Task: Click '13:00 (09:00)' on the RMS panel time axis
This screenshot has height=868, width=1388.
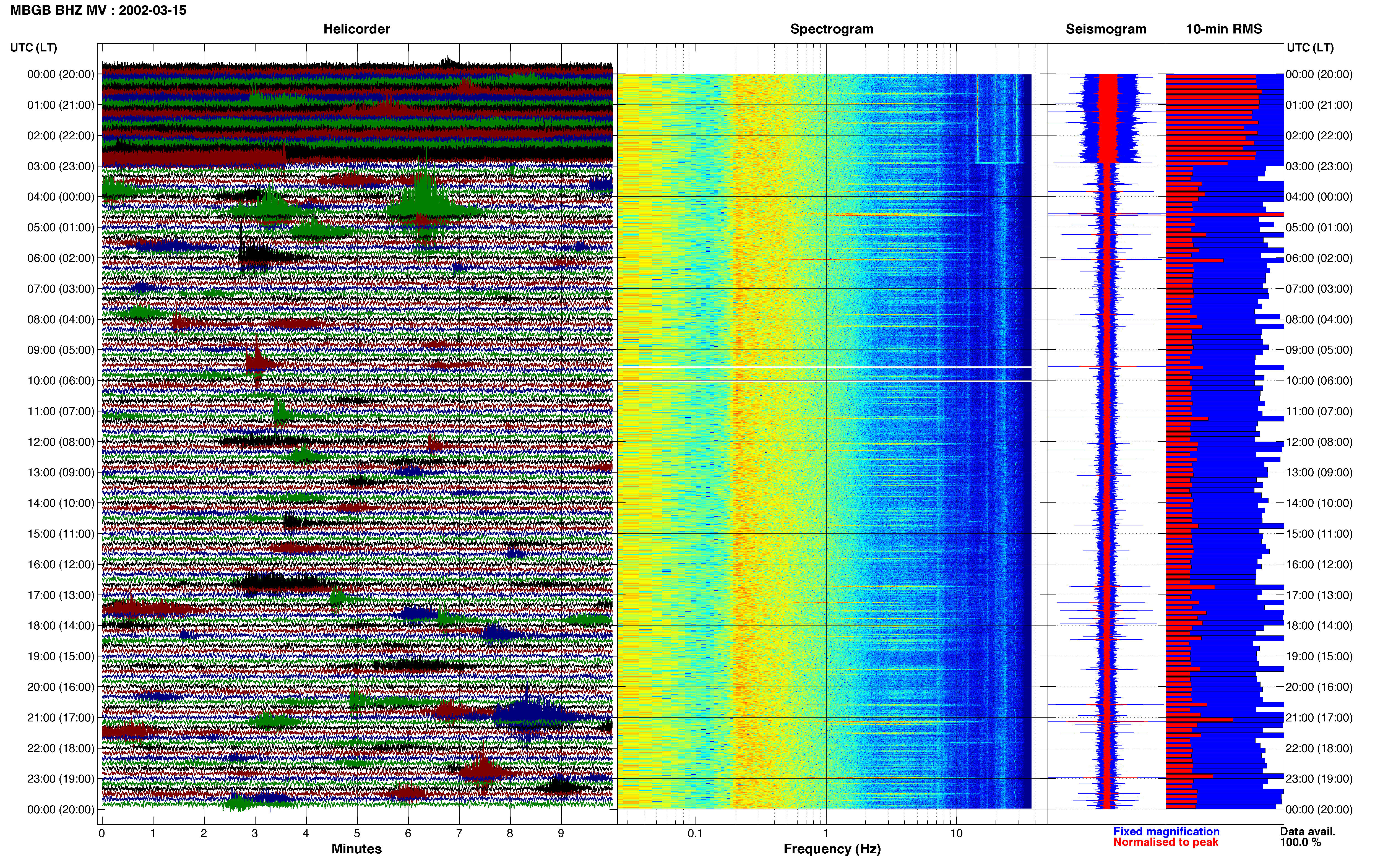Action: pyautogui.click(x=1319, y=473)
